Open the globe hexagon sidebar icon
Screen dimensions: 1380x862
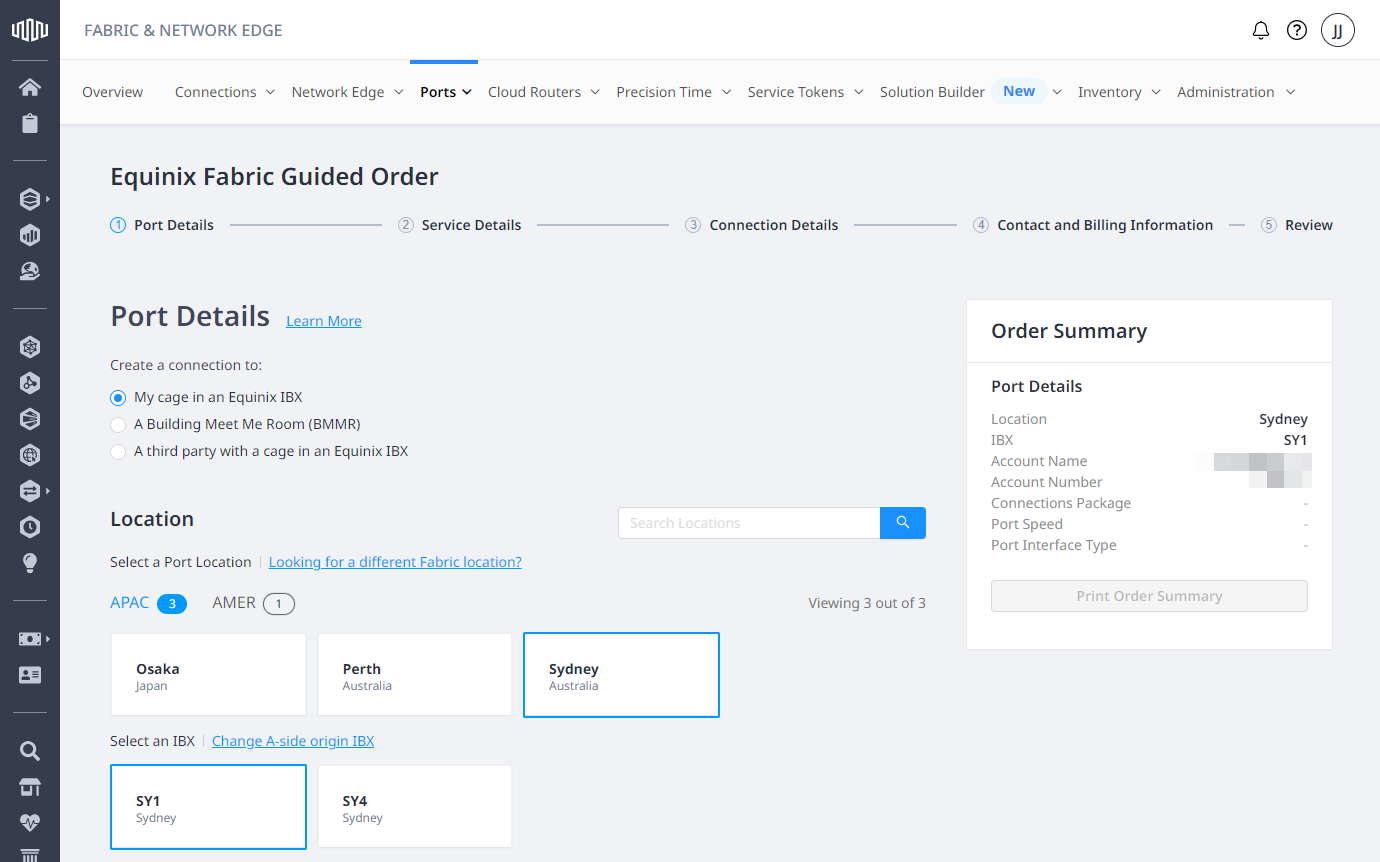coord(30,455)
